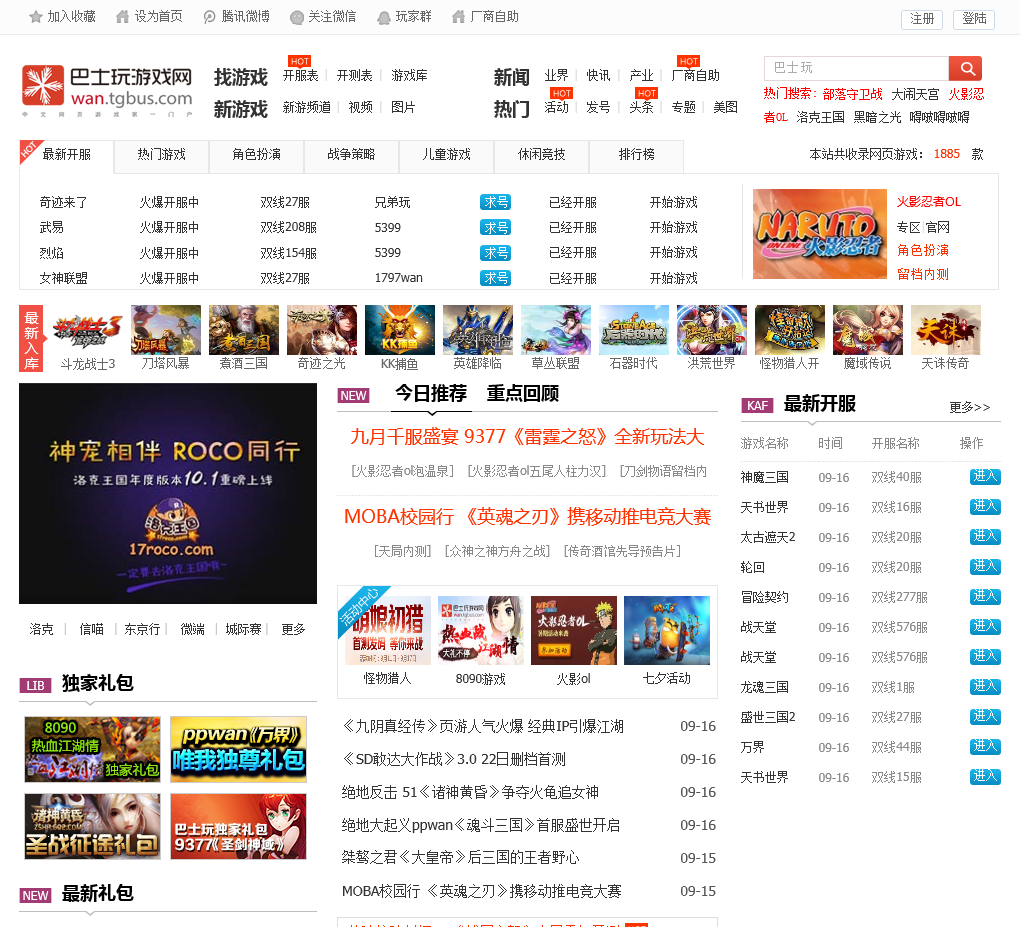Screen dimensions: 1020x927
Task: Open the 新游频道 nav link
Action: click(306, 107)
